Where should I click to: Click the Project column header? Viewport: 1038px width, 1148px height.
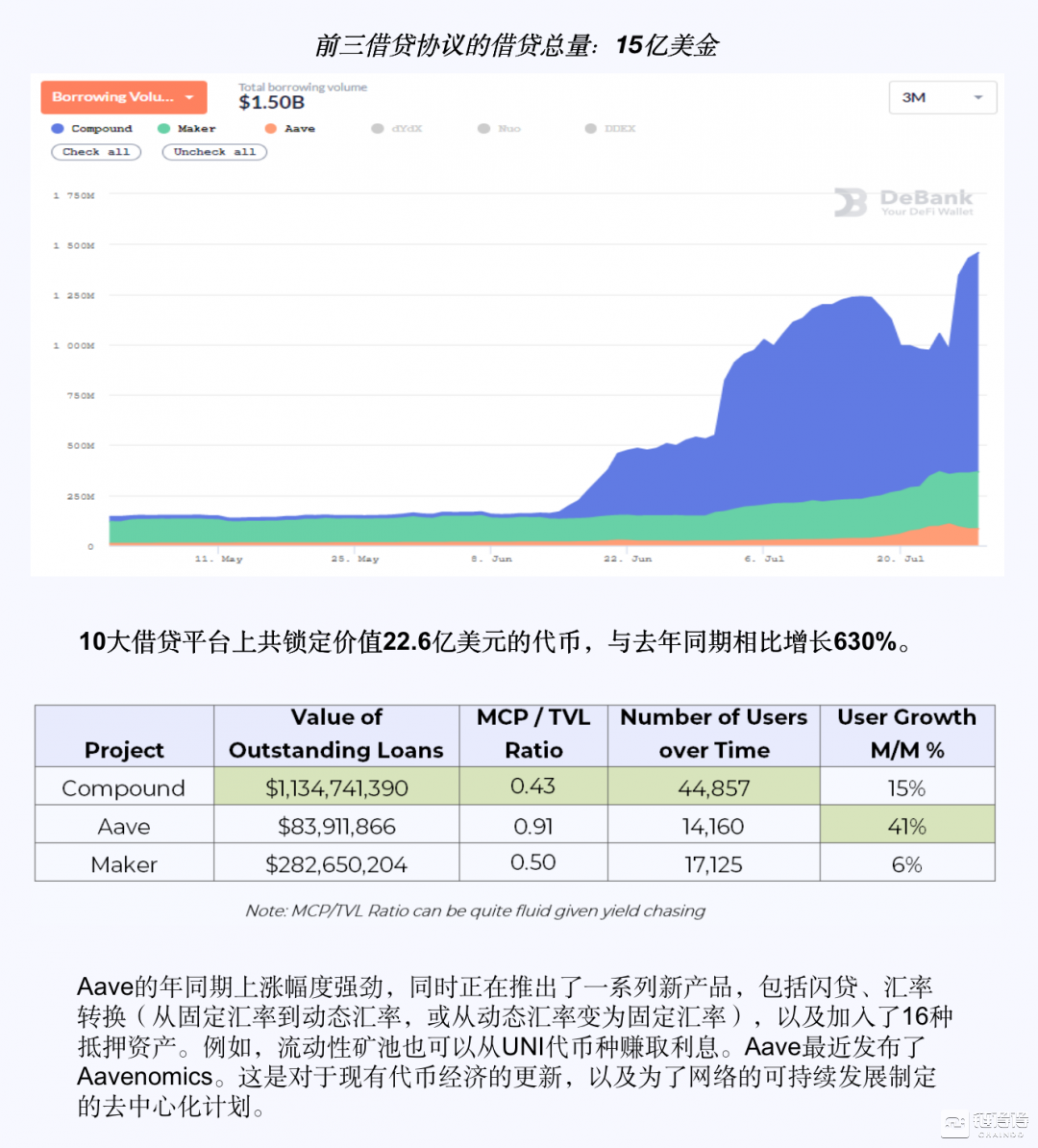(124, 736)
